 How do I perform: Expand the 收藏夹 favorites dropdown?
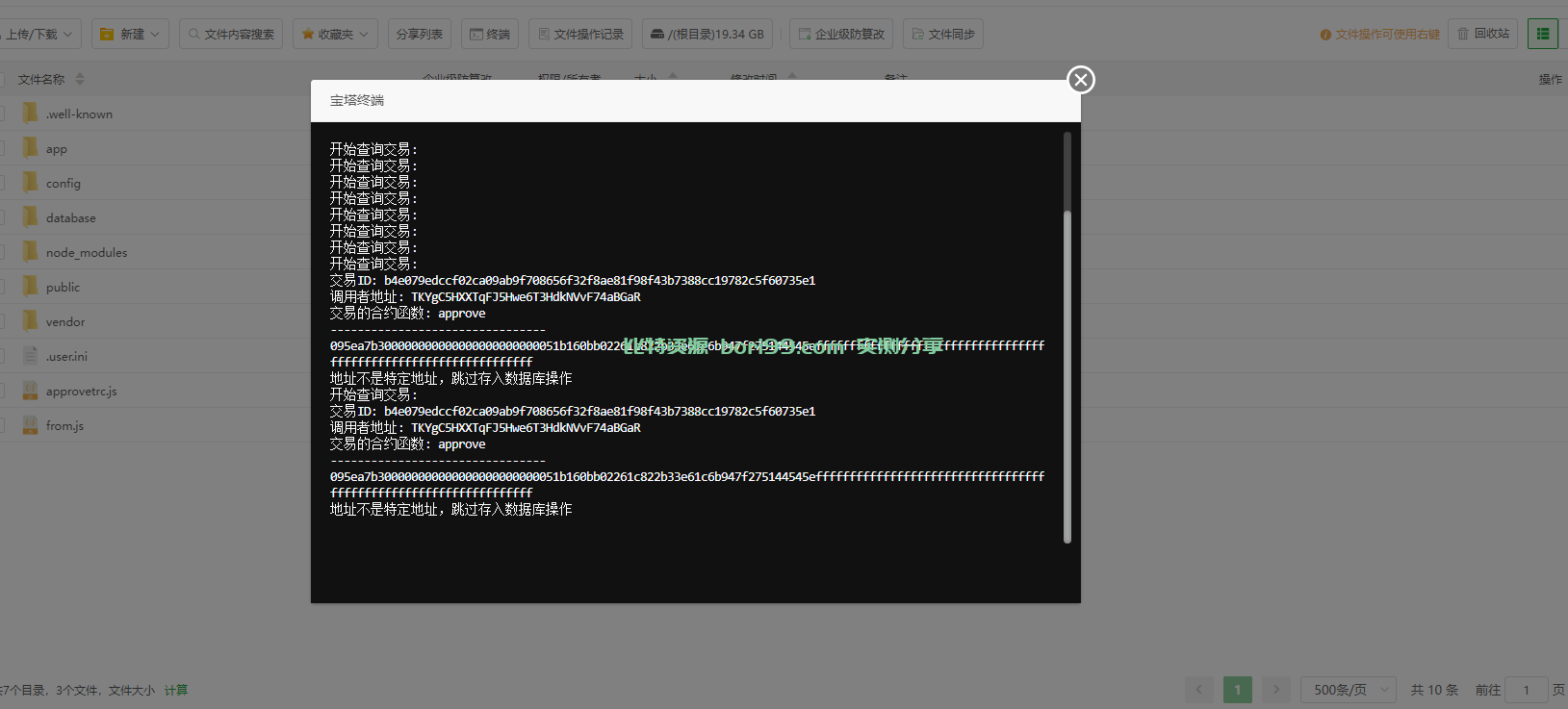click(335, 34)
